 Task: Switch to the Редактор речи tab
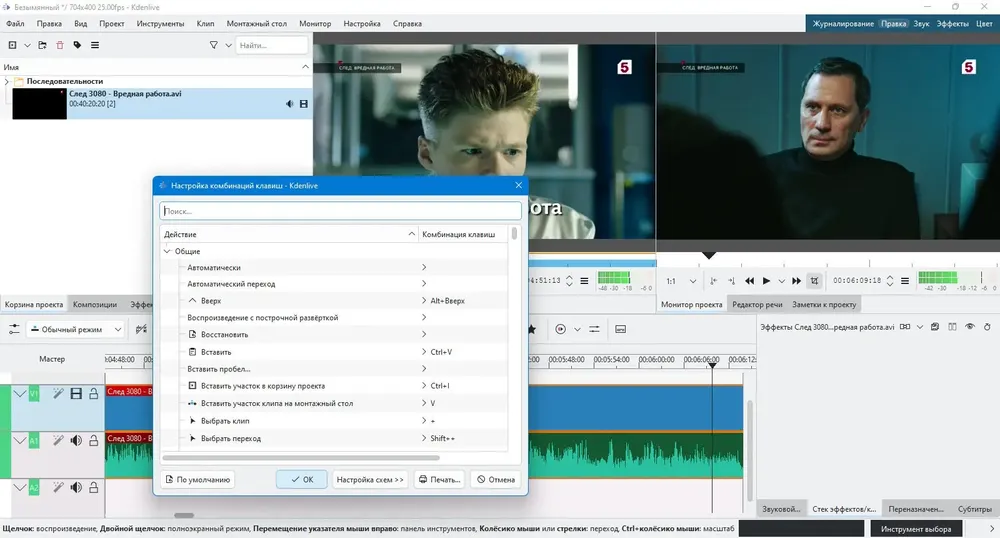pyautogui.click(x=757, y=305)
